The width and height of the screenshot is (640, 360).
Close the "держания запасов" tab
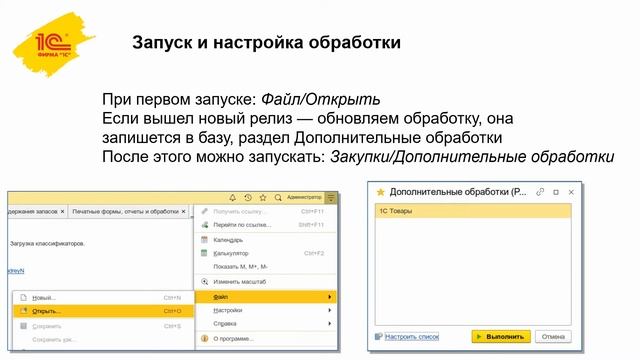tap(62, 211)
